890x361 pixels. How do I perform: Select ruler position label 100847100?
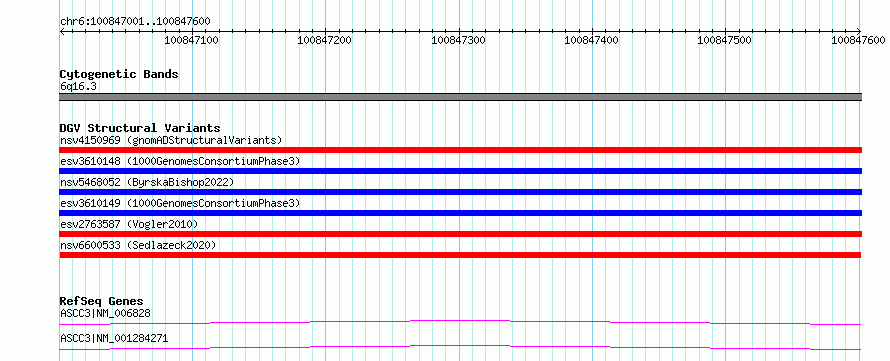coord(192,40)
